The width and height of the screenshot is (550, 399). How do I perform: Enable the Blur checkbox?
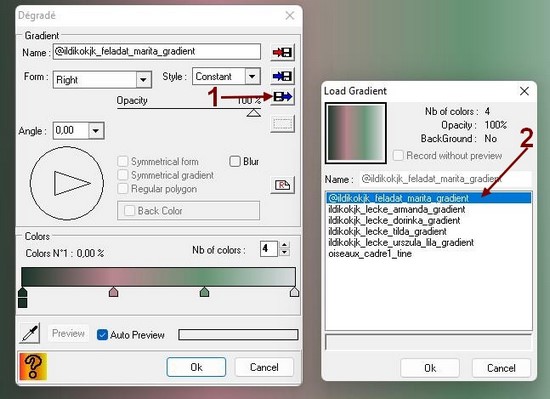tap(235, 161)
